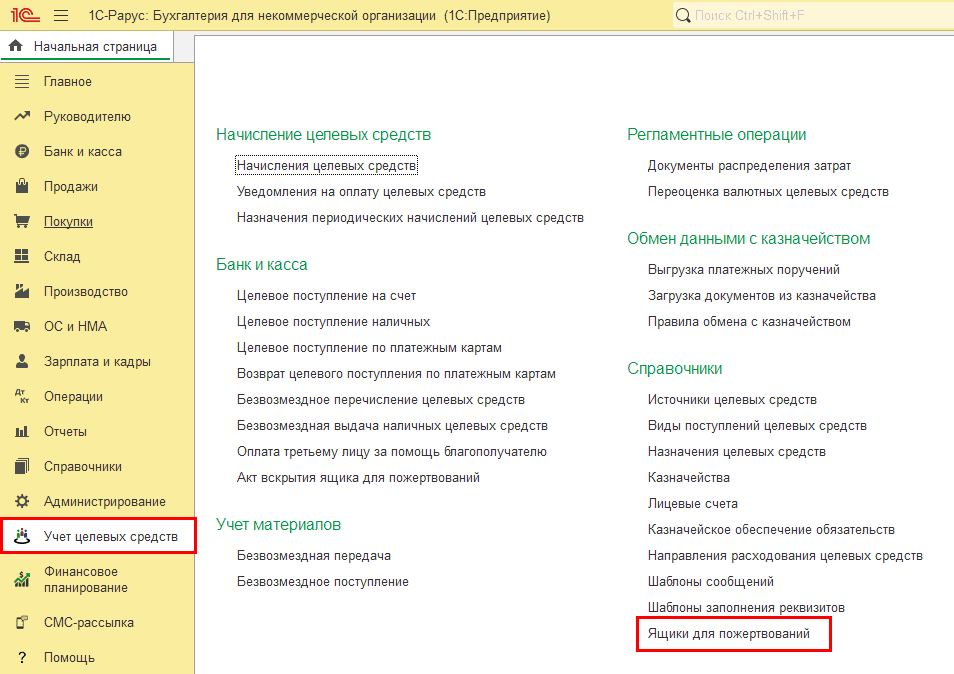The height and width of the screenshot is (674, 954).
Task: Click the Операции Дт/Кт icon
Action: (x=22, y=397)
